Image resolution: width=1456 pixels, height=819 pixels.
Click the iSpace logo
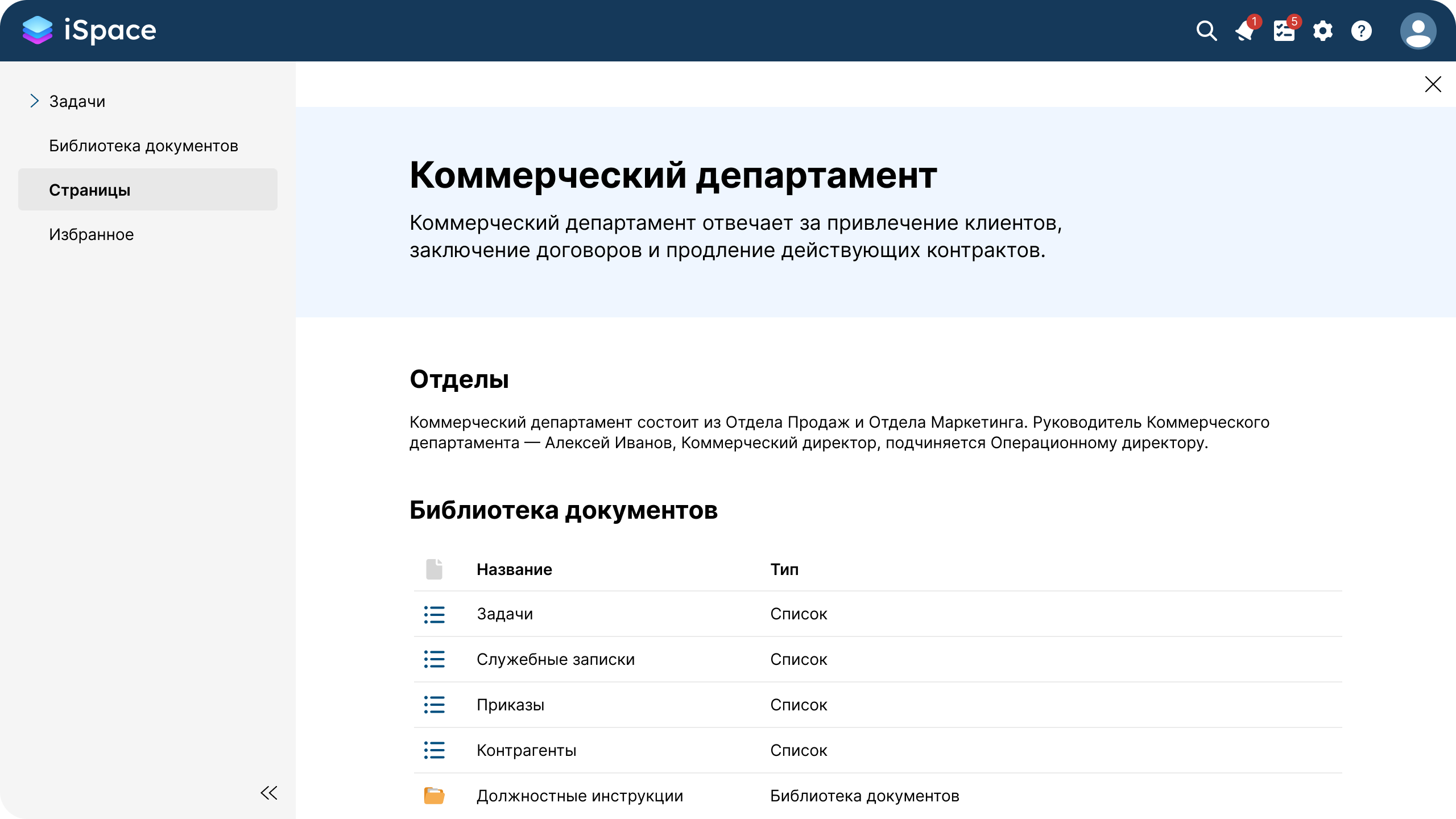click(x=89, y=30)
